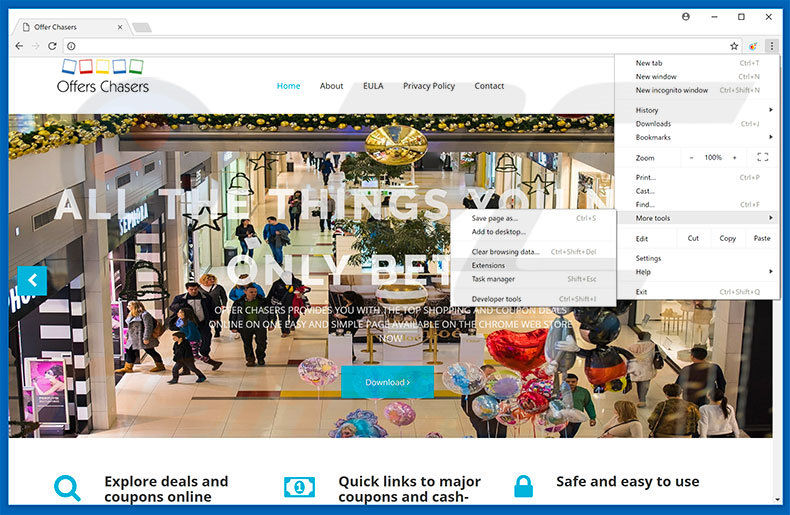This screenshot has width=790, height=515.
Task: Expand the Bookmarks submenu
Action: (697, 137)
